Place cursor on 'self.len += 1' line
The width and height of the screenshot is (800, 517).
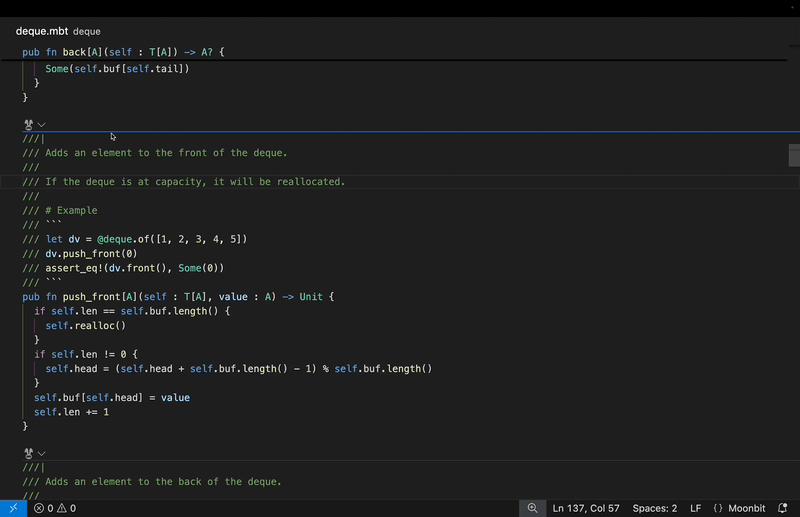(72, 412)
